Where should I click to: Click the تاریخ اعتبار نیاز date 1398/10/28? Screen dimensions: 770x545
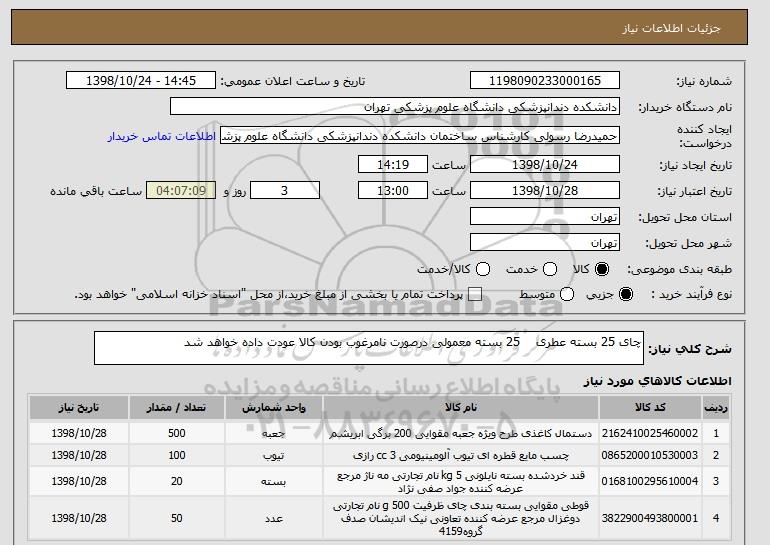coord(545,191)
